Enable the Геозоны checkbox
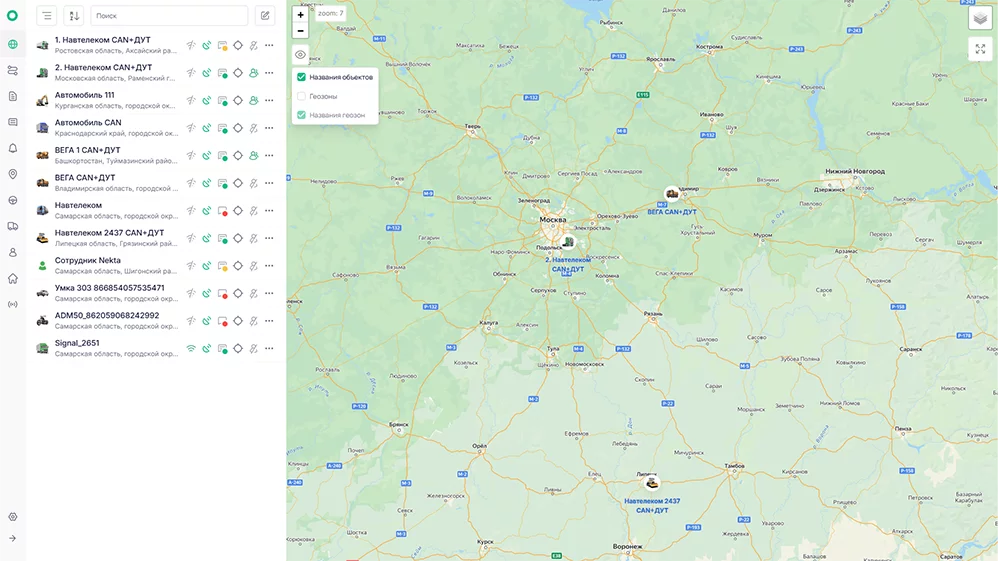The height and width of the screenshot is (561, 998). [302, 96]
